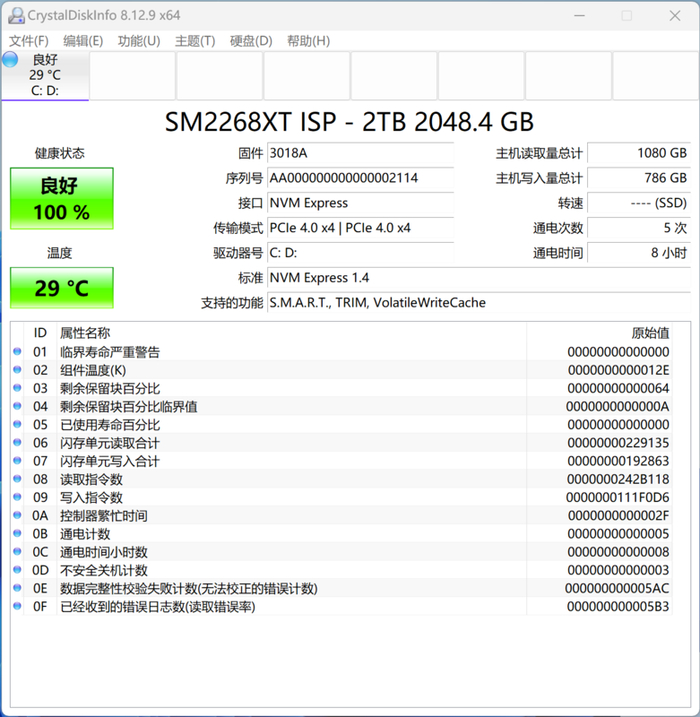The height and width of the screenshot is (717, 700).
Task: Click the rotation rate value ---- (SSD)
Action: click(639, 203)
